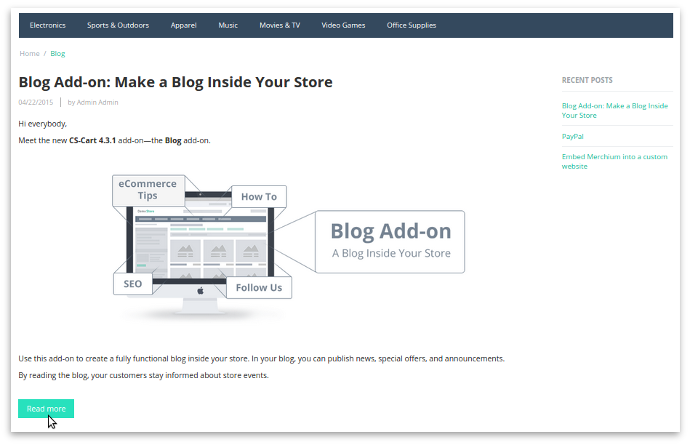690x445 pixels.
Task: Open the PayPal recent post
Action: pyautogui.click(x=573, y=136)
